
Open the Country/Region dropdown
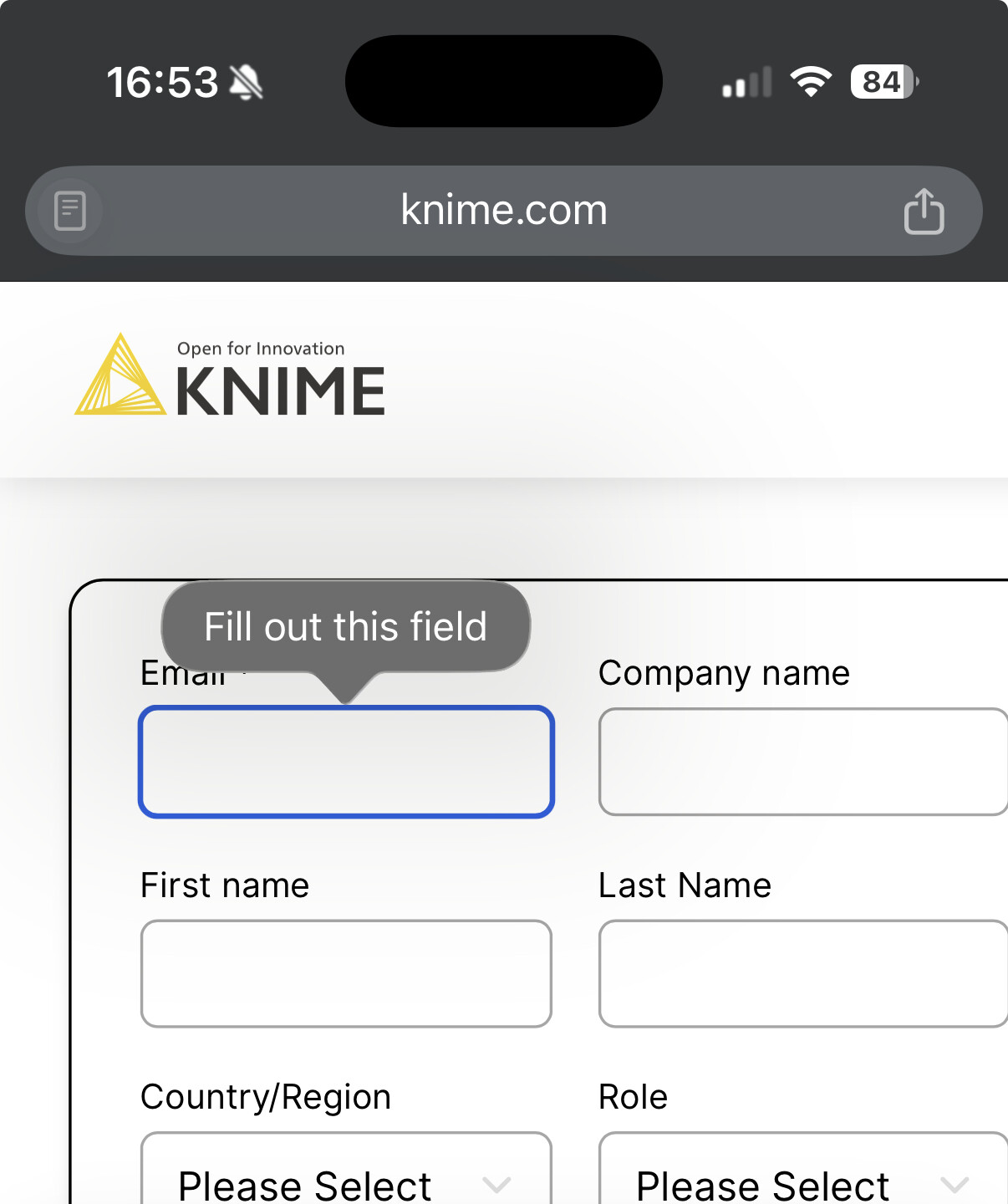click(346, 1181)
